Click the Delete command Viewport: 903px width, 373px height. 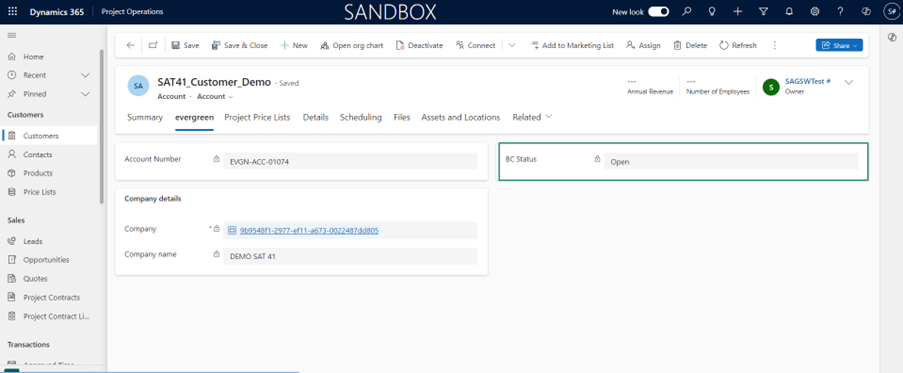point(690,45)
